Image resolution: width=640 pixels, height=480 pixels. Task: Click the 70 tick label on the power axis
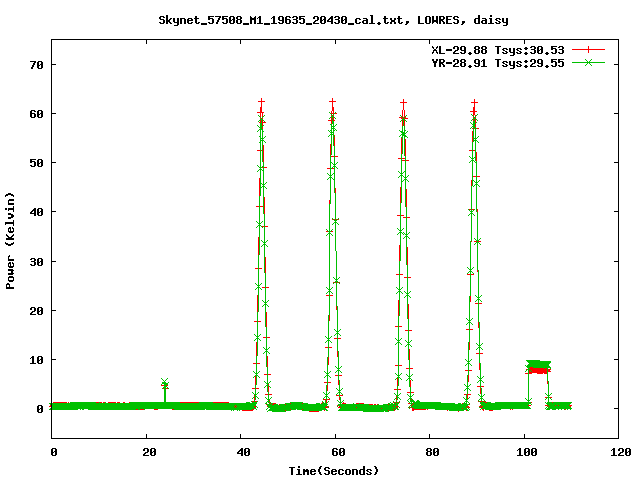coord(36,65)
